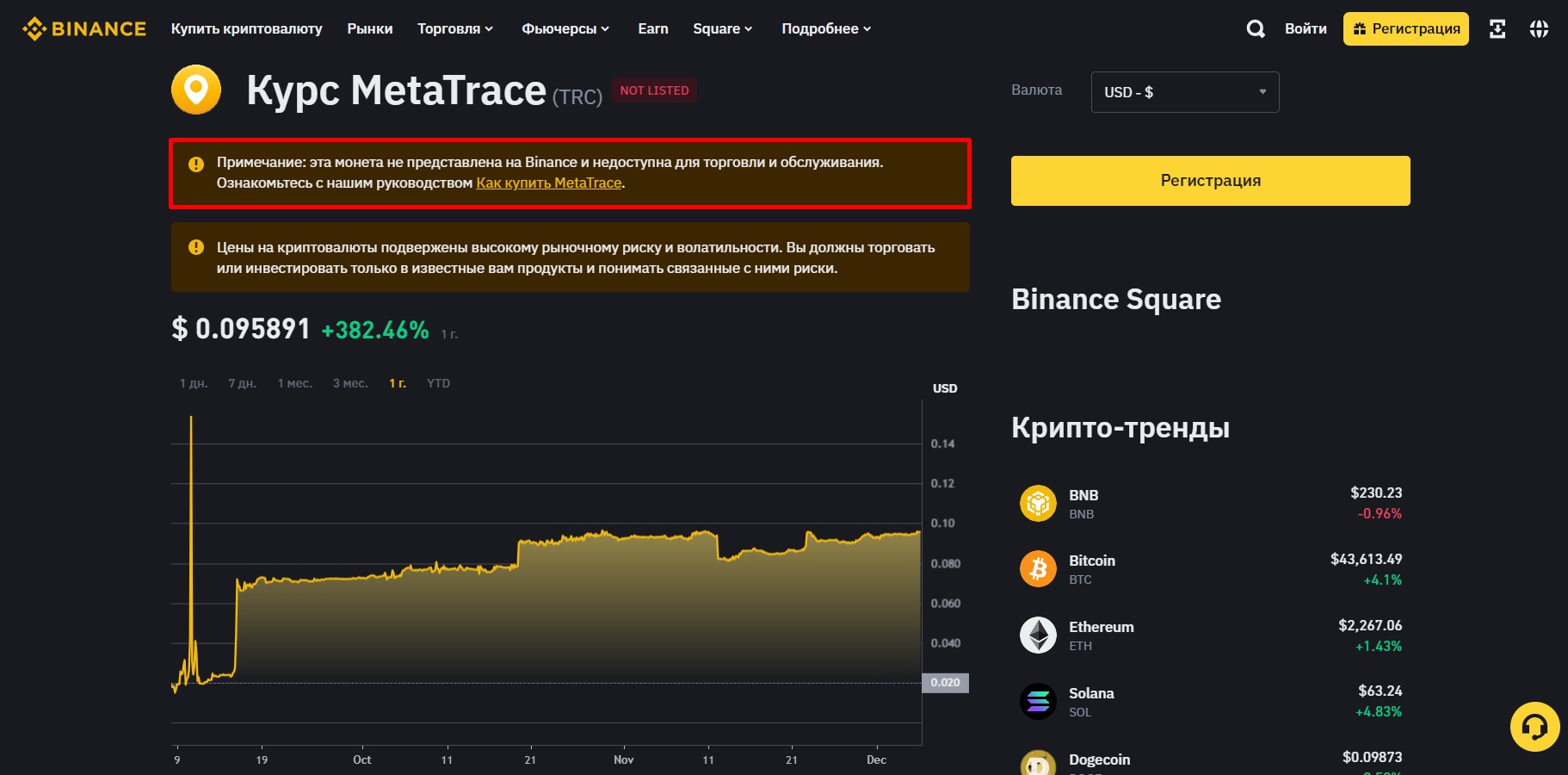Click the MetaTrace coin logo

point(196,90)
